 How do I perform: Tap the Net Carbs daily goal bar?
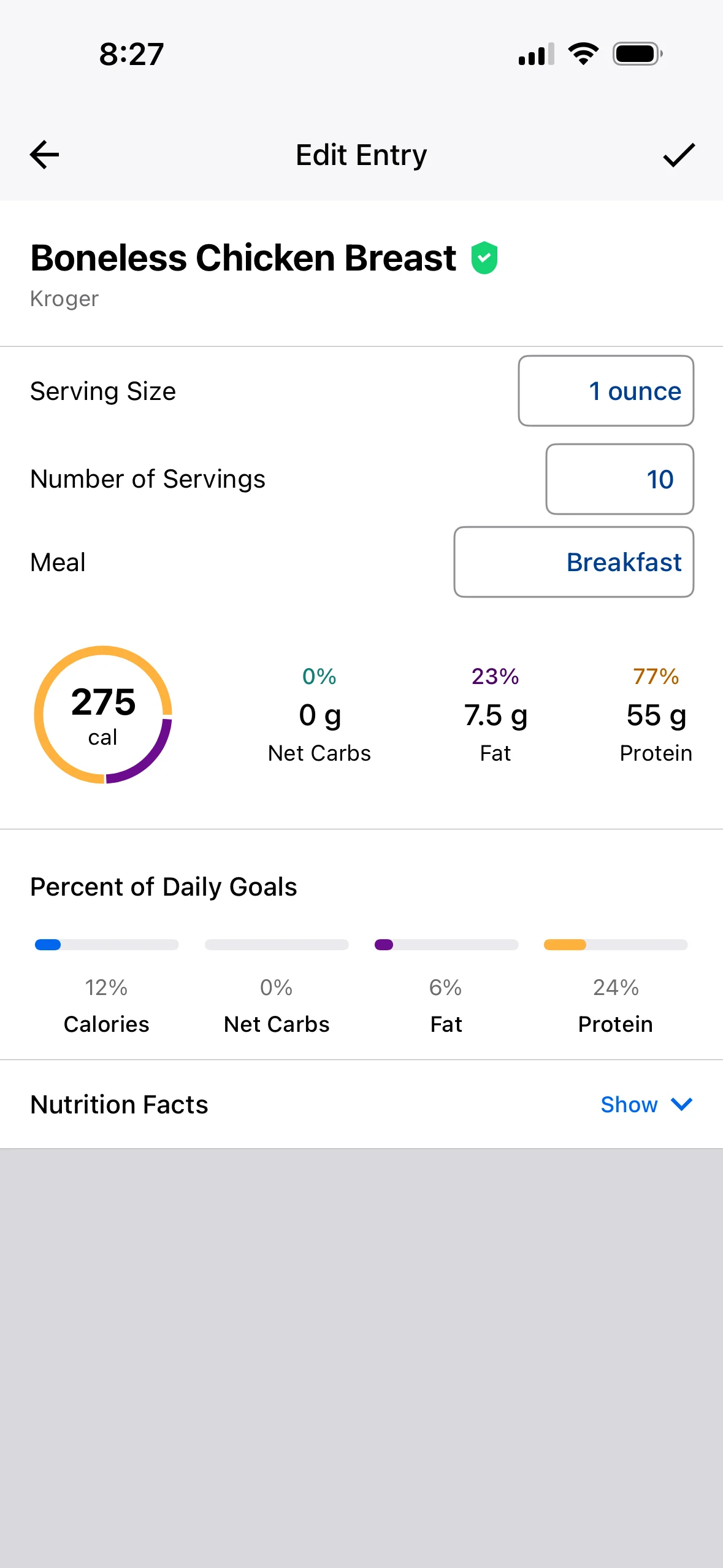277,945
